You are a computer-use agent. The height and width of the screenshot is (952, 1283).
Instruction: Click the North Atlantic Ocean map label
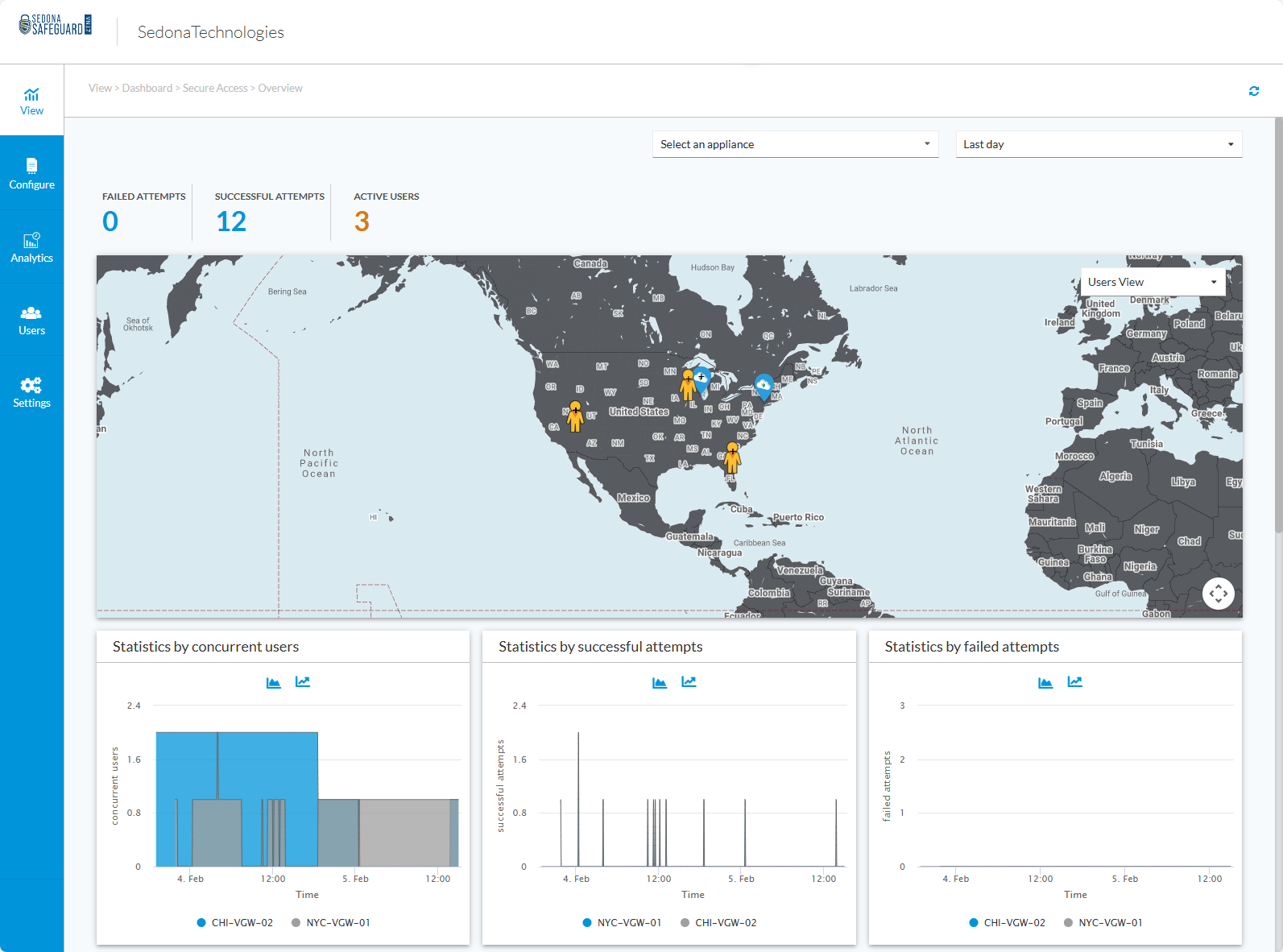click(917, 441)
